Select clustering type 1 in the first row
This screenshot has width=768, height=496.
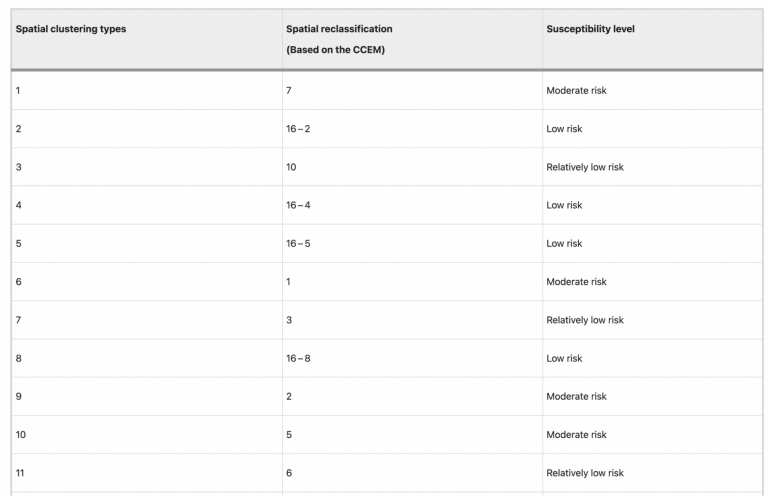pyautogui.click(x=18, y=91)
